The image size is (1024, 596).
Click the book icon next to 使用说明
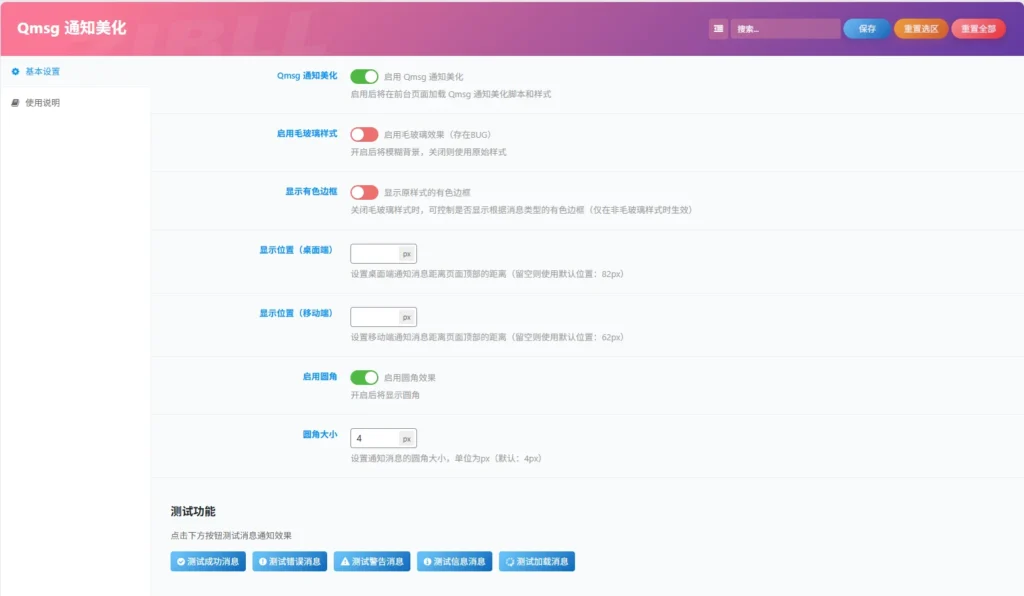click(x=15, y=102)
